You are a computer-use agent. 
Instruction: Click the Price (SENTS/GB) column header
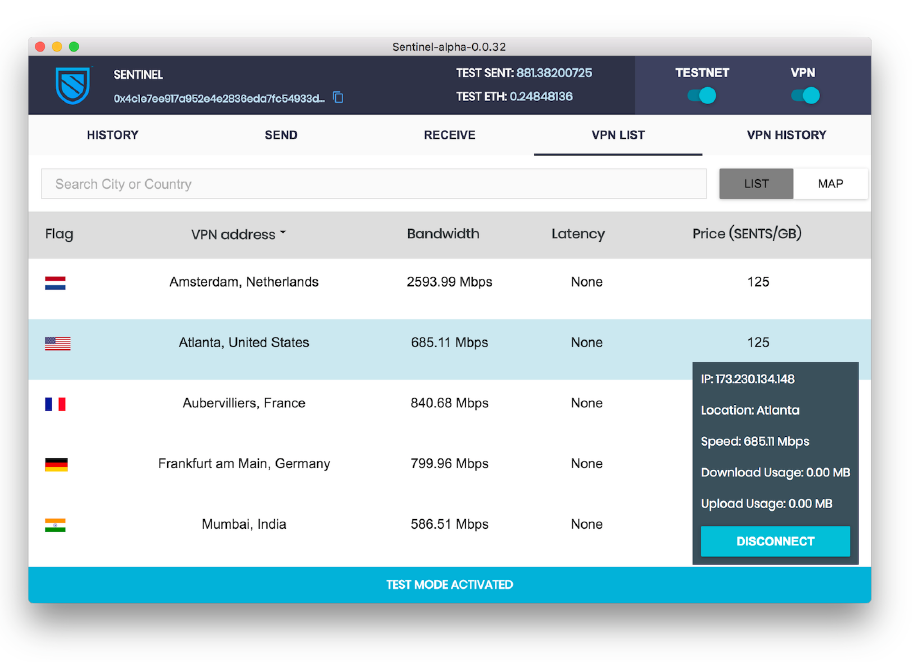pyautogui.click(x=747, y=234)
